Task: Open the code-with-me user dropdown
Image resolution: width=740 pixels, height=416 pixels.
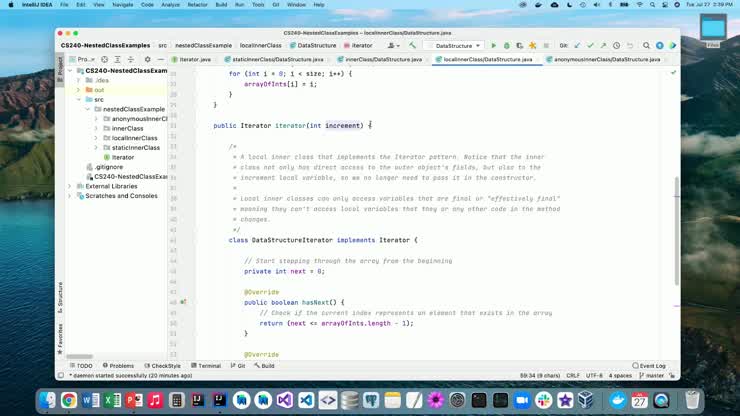Action: pyautogui.click(x=394, y=46)
